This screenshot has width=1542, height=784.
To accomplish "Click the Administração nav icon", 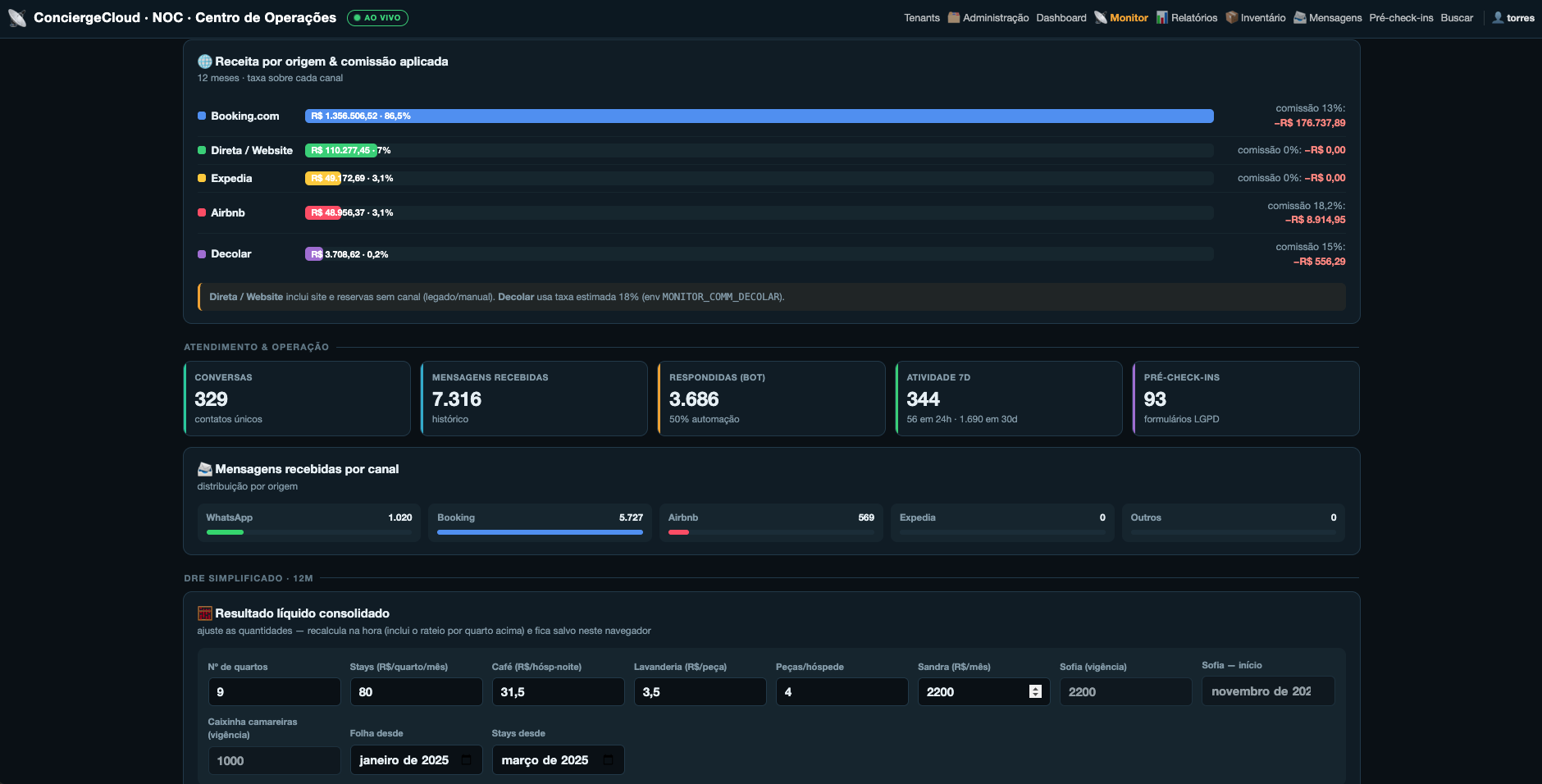I will 954,17.
